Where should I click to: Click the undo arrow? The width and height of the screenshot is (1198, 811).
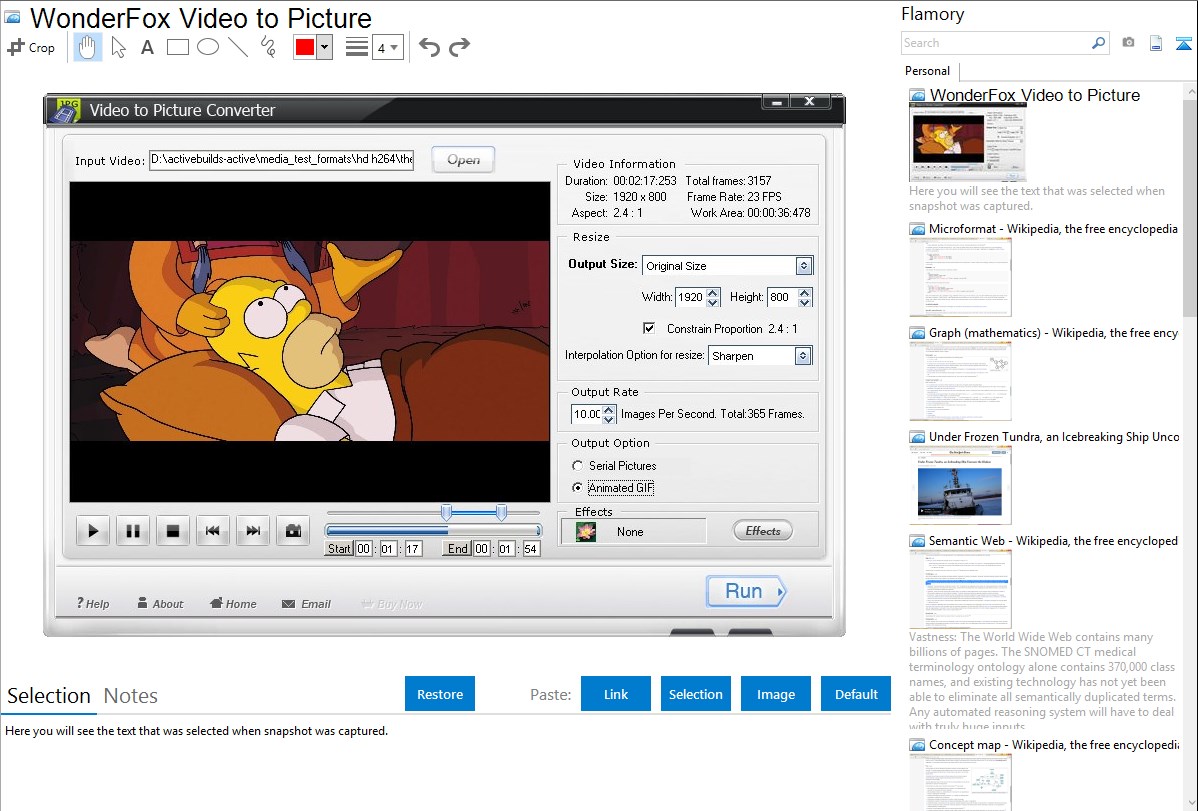click(x=429, y=47)
